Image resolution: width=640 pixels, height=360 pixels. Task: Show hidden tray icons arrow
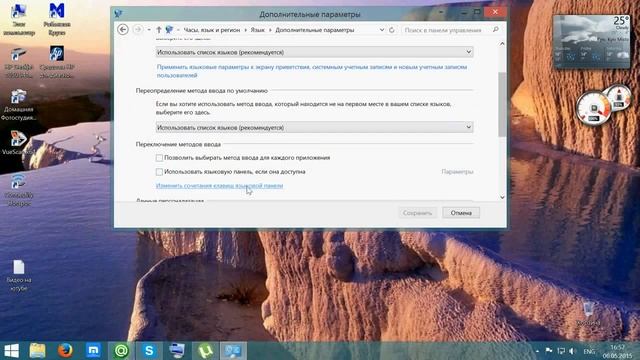[537, 351]
